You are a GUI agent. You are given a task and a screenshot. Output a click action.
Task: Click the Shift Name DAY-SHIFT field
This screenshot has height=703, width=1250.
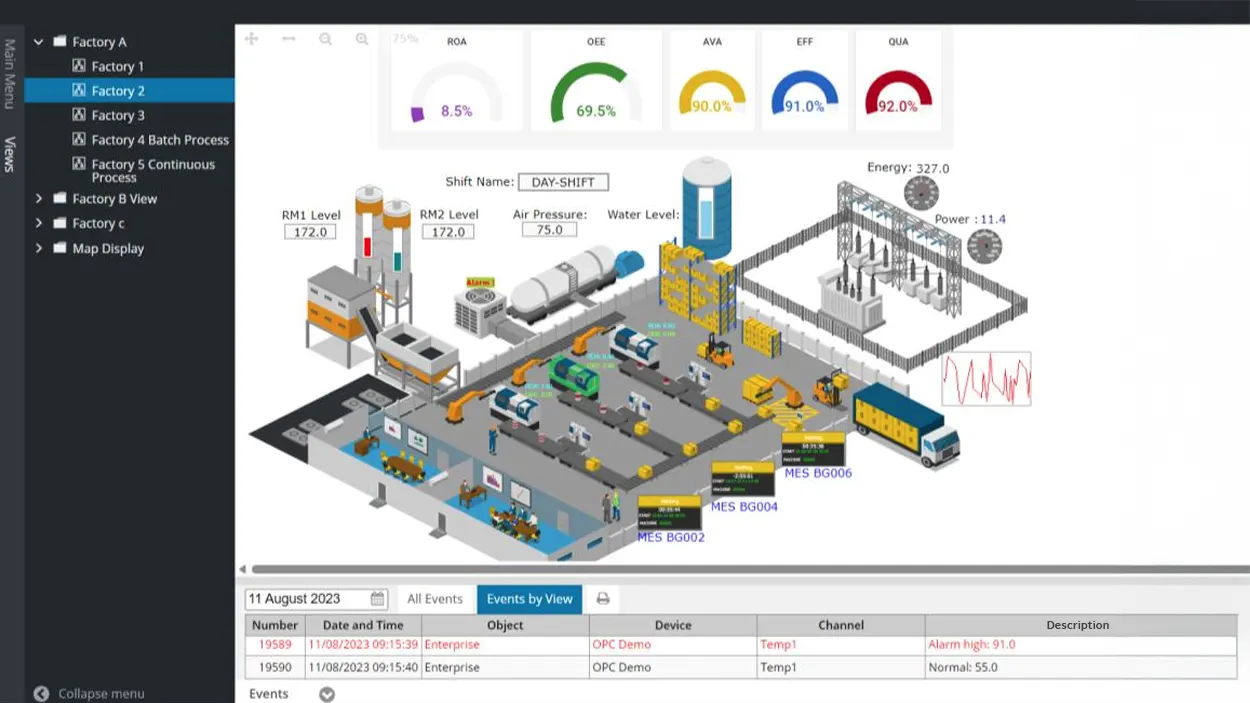click(x=563, y=182)
